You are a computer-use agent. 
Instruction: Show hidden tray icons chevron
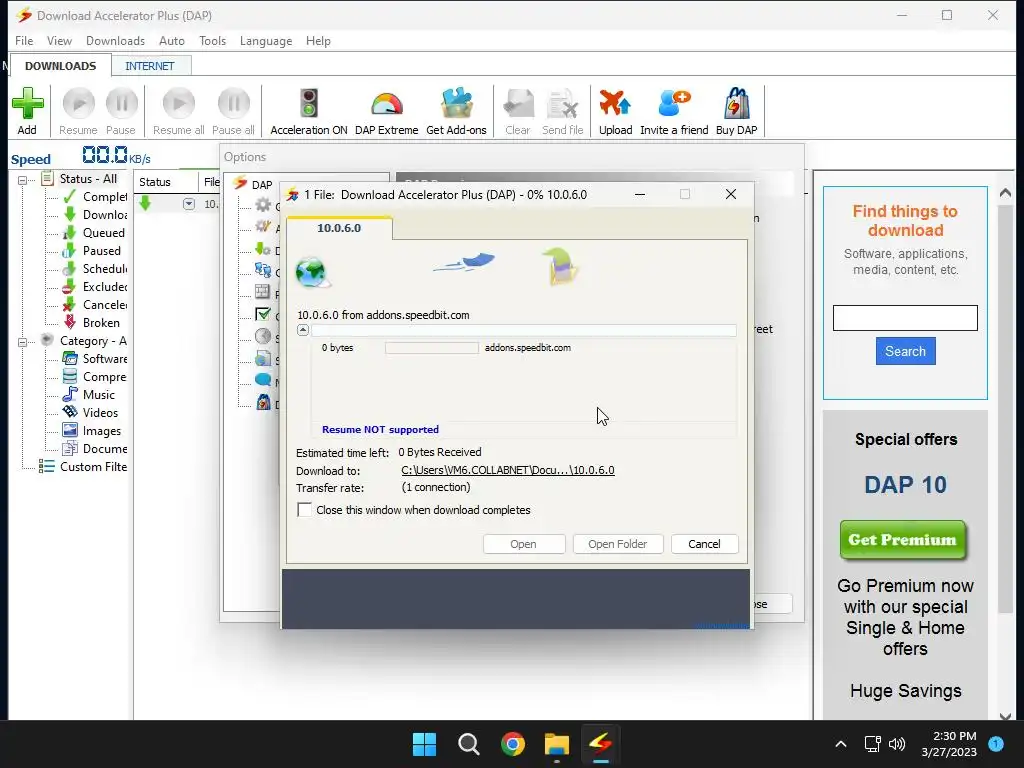click(x=841, y=744)
